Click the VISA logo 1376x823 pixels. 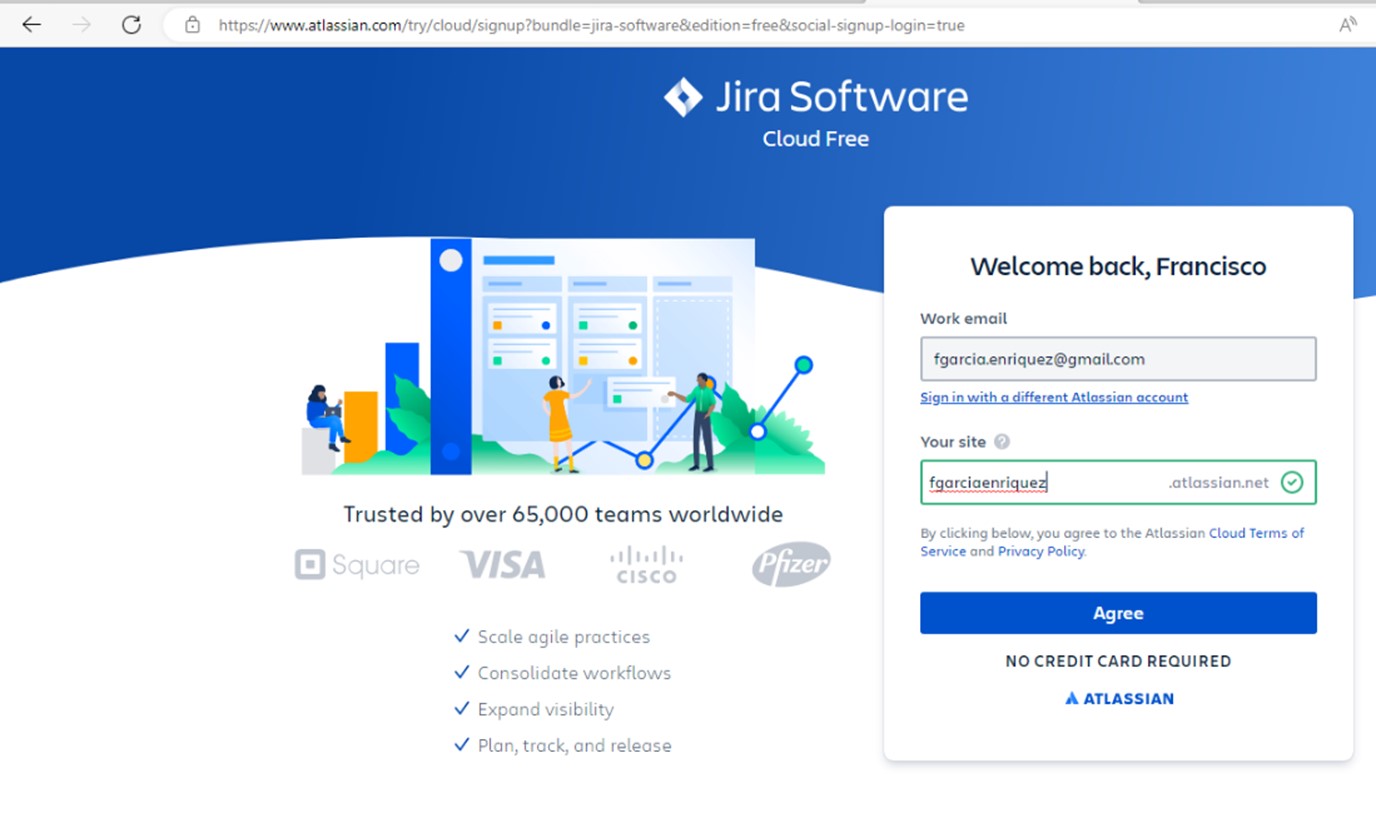[x=503, y=565]
